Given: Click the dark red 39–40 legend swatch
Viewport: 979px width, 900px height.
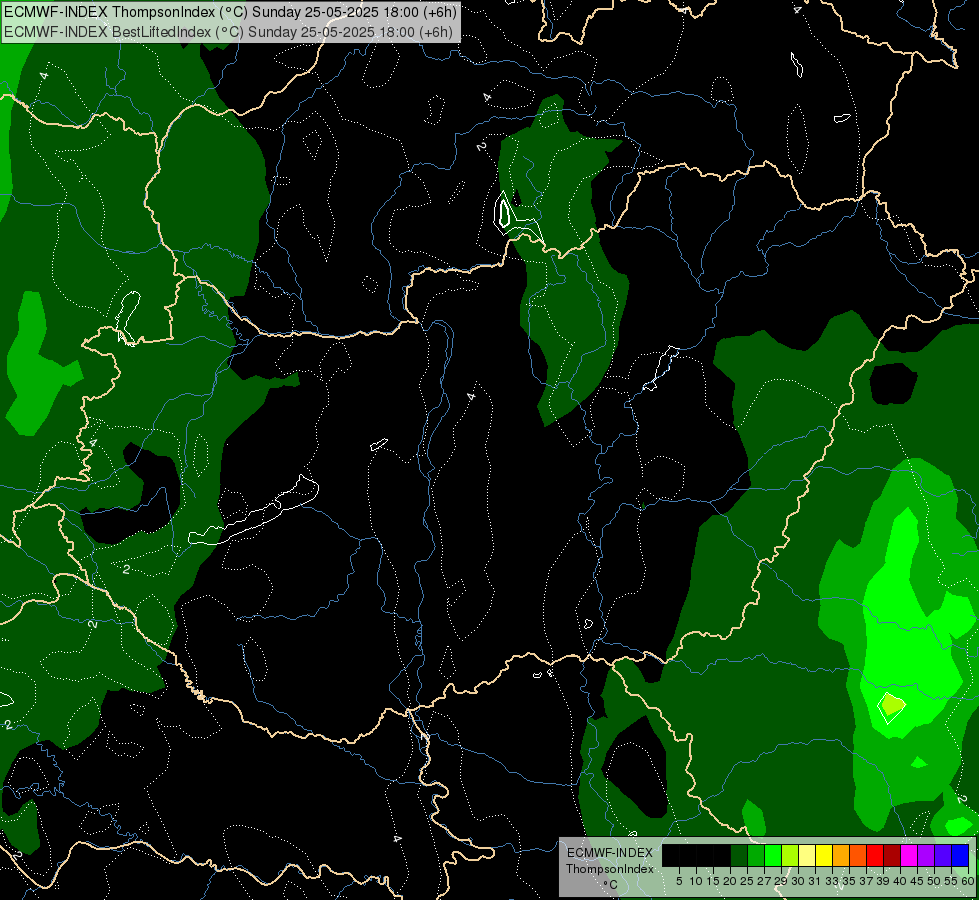Looking at the screenshot, I should (892, 855).
